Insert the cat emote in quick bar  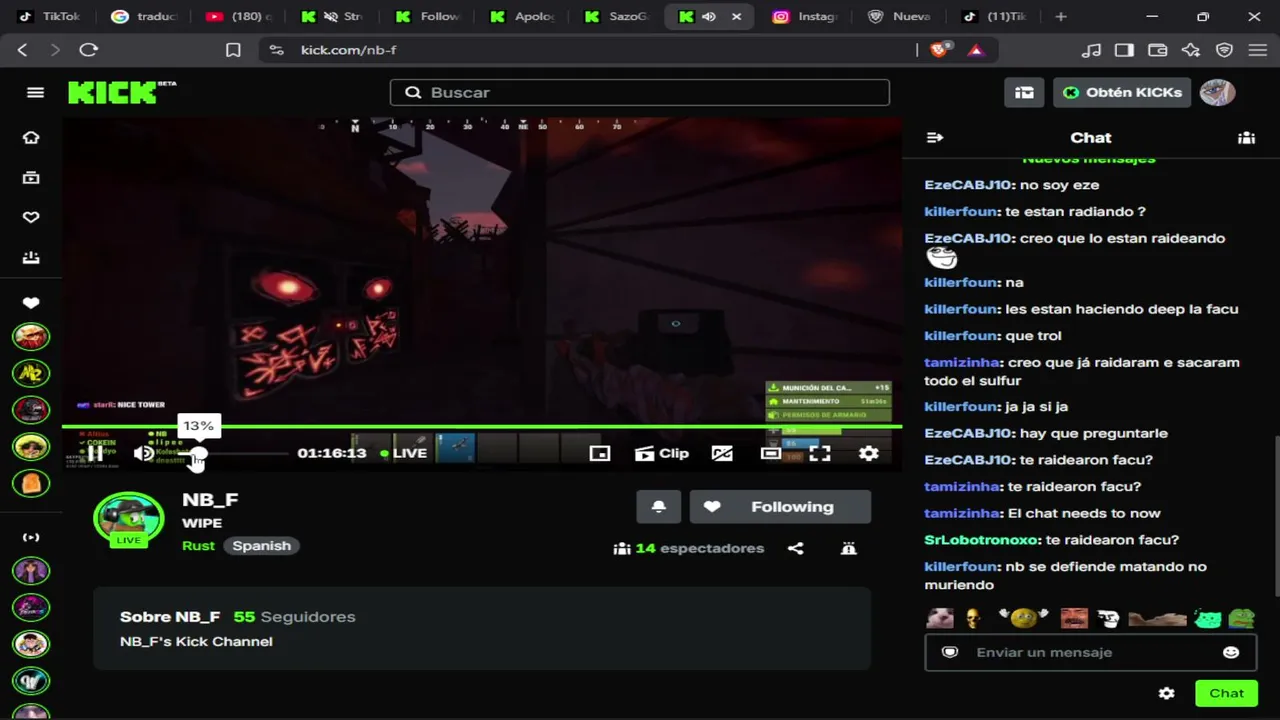click(940, 618)
